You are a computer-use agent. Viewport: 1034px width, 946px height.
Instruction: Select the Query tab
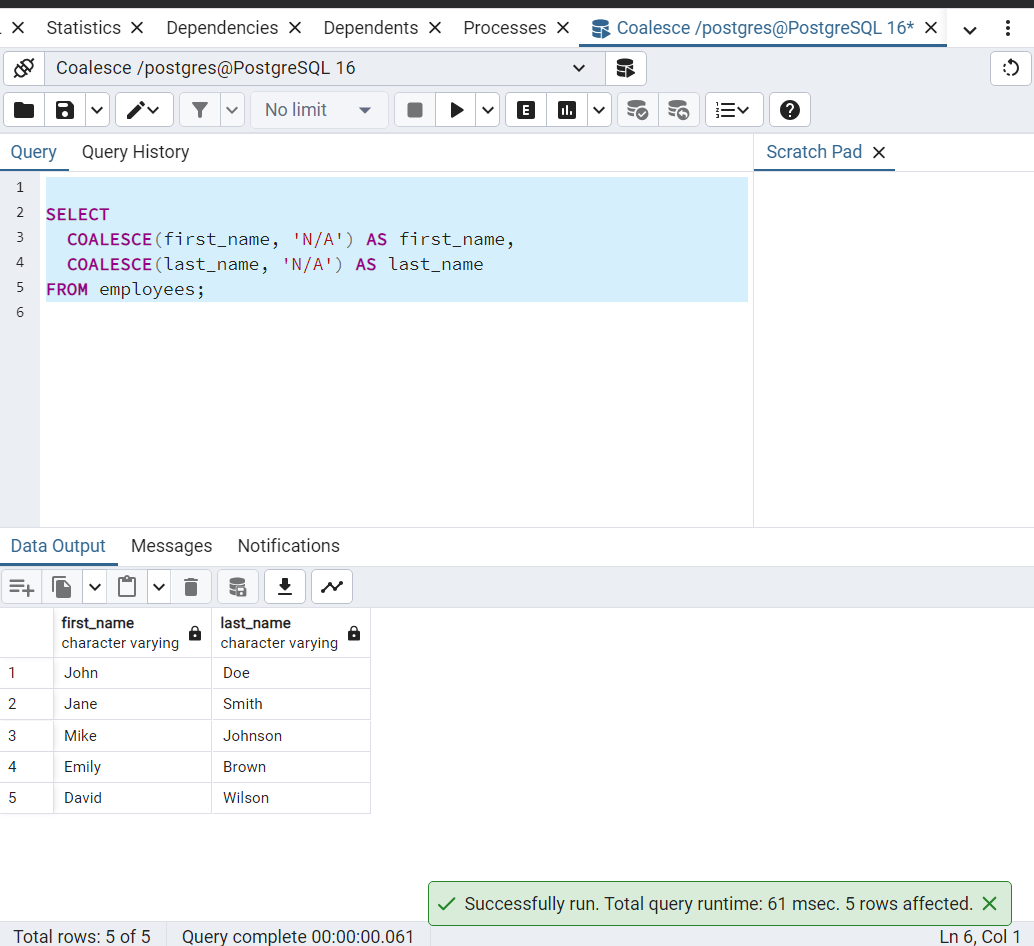point(34,152)
